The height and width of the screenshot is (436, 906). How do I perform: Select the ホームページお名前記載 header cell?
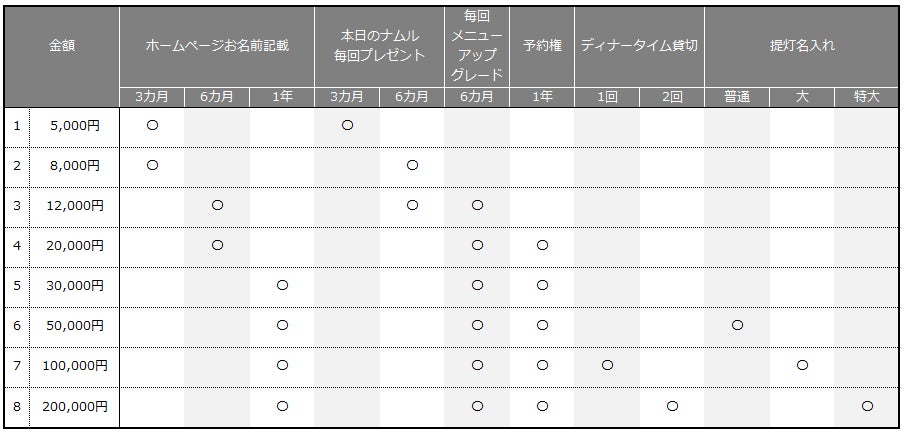216,46
